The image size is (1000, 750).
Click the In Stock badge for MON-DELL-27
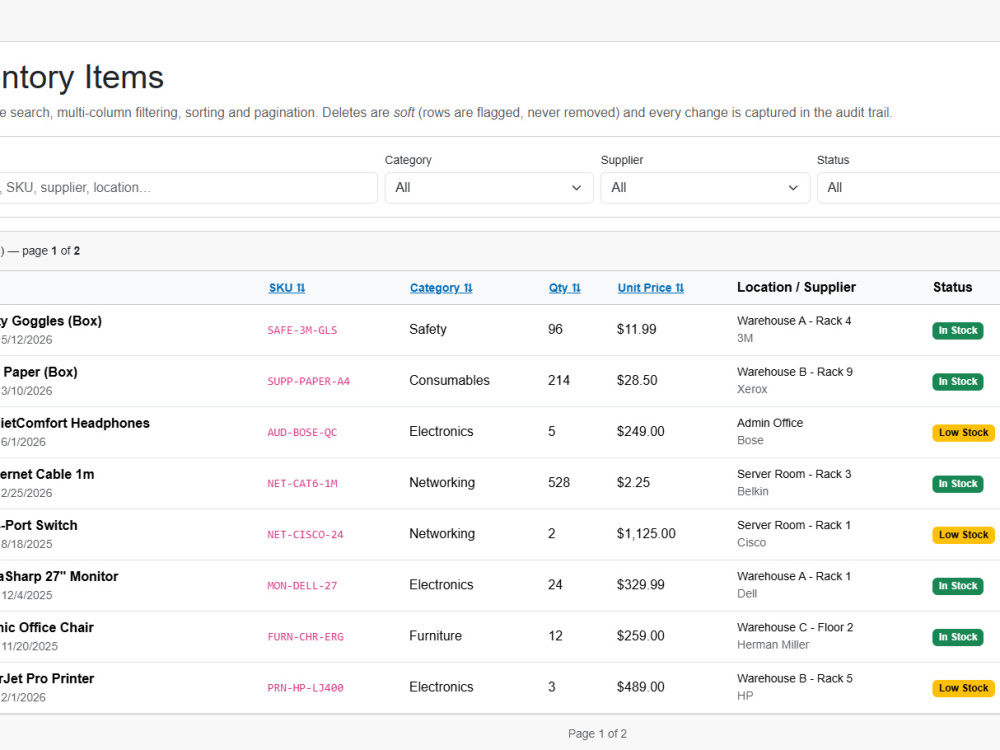click(x=957, y=585)
